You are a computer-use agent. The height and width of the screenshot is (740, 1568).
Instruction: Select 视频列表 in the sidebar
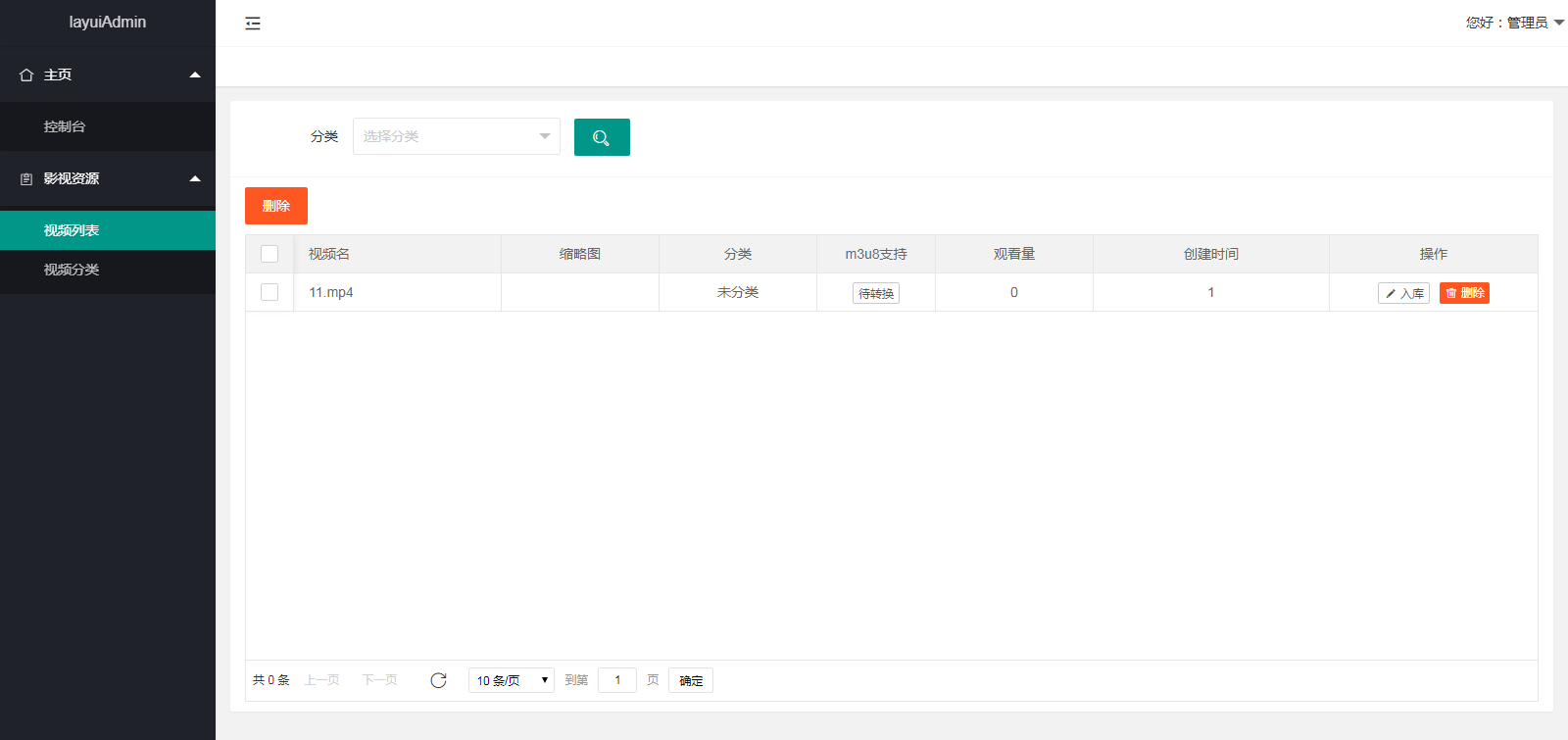pyautogui.click(x=108, y=230)
